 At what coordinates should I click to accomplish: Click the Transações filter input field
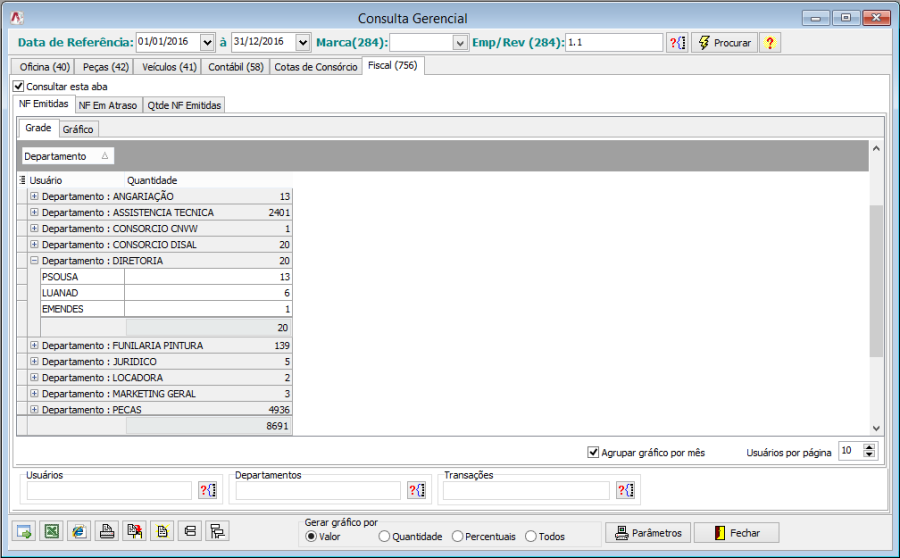[x=526, y=490]
